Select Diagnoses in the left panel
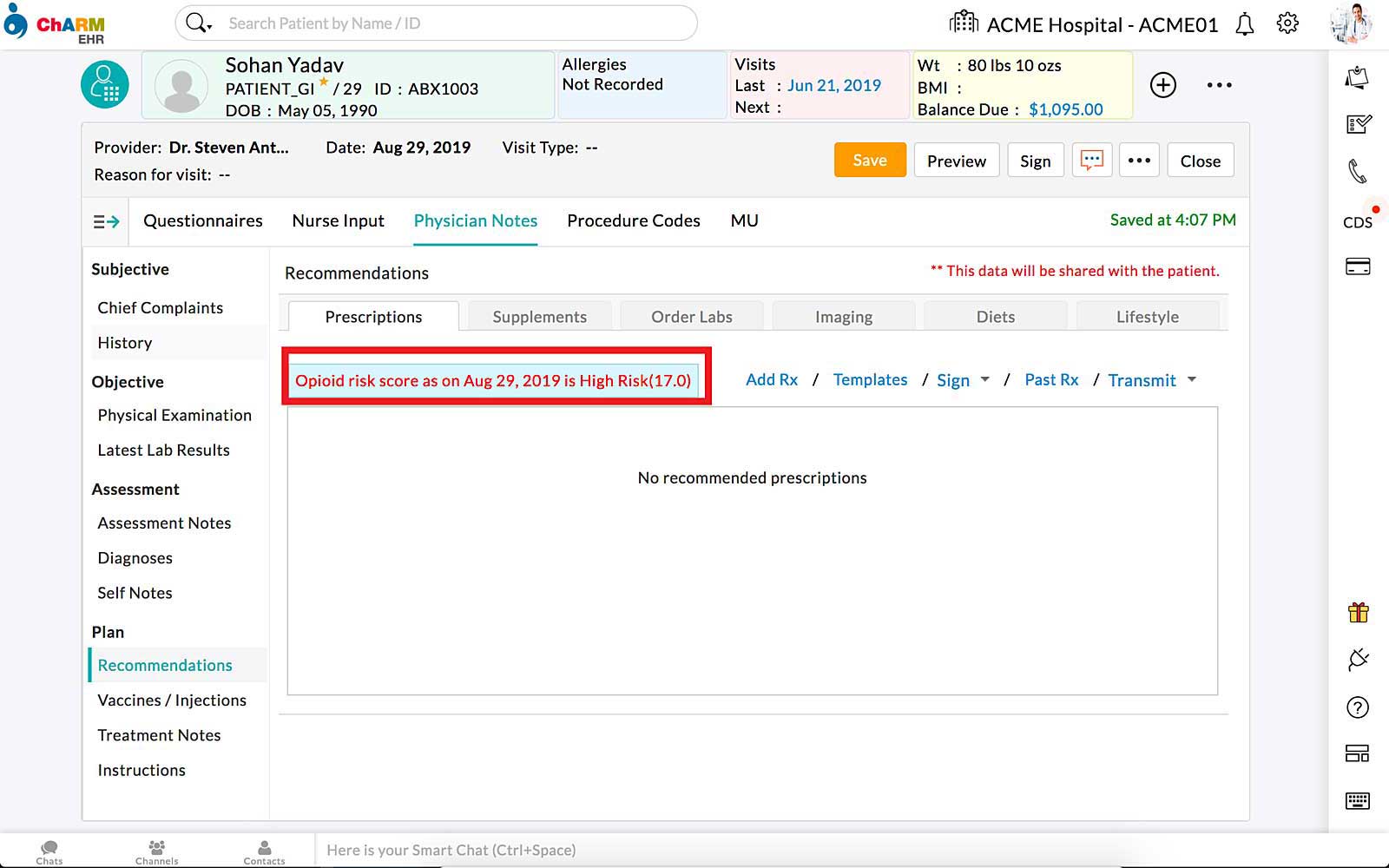Viewport: 1389px width, 868px height. [135, 558]
